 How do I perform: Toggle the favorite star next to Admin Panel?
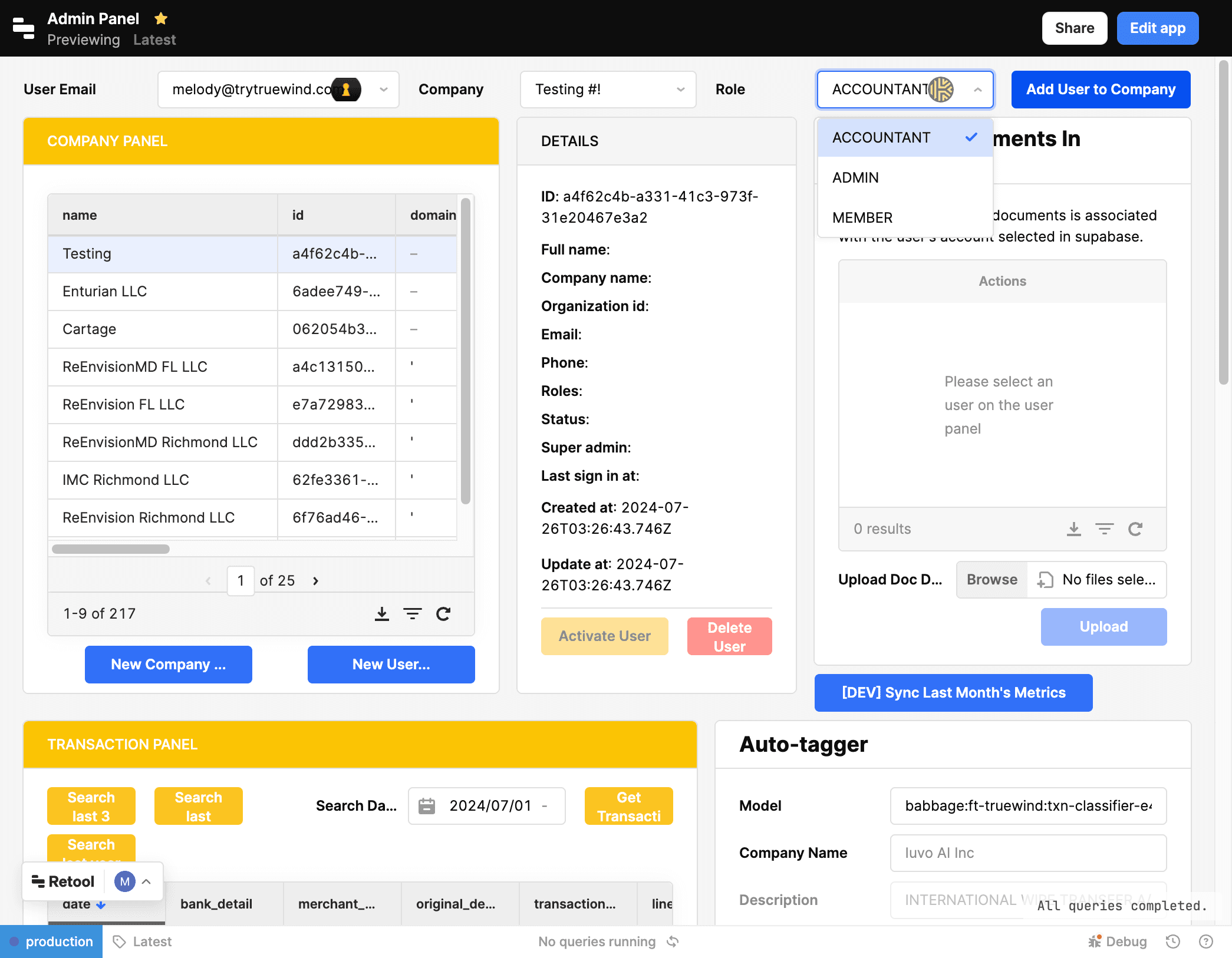click(161, 18)
